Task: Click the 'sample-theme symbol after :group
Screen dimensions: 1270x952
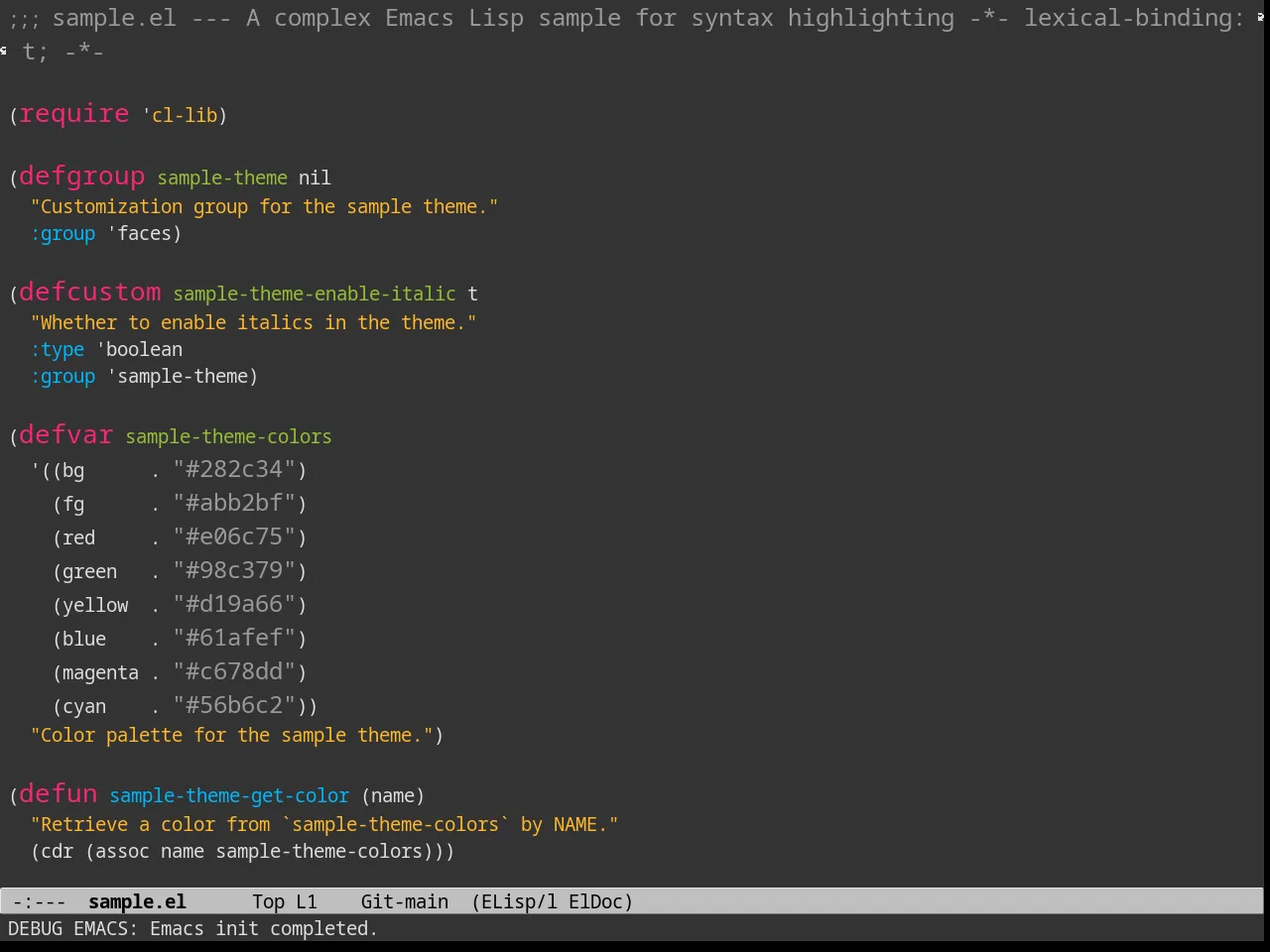Action: point(178,376)
